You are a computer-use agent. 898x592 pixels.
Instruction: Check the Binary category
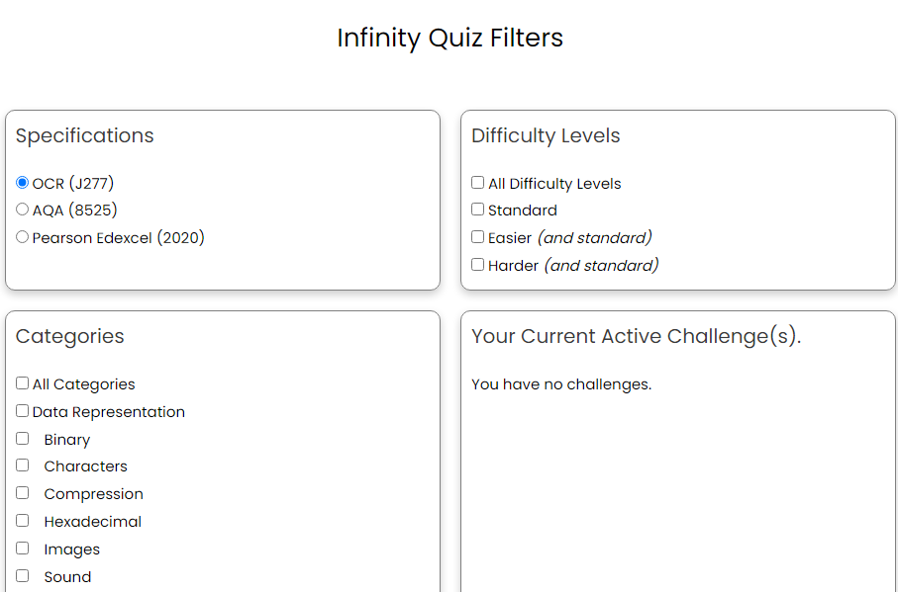22,438
